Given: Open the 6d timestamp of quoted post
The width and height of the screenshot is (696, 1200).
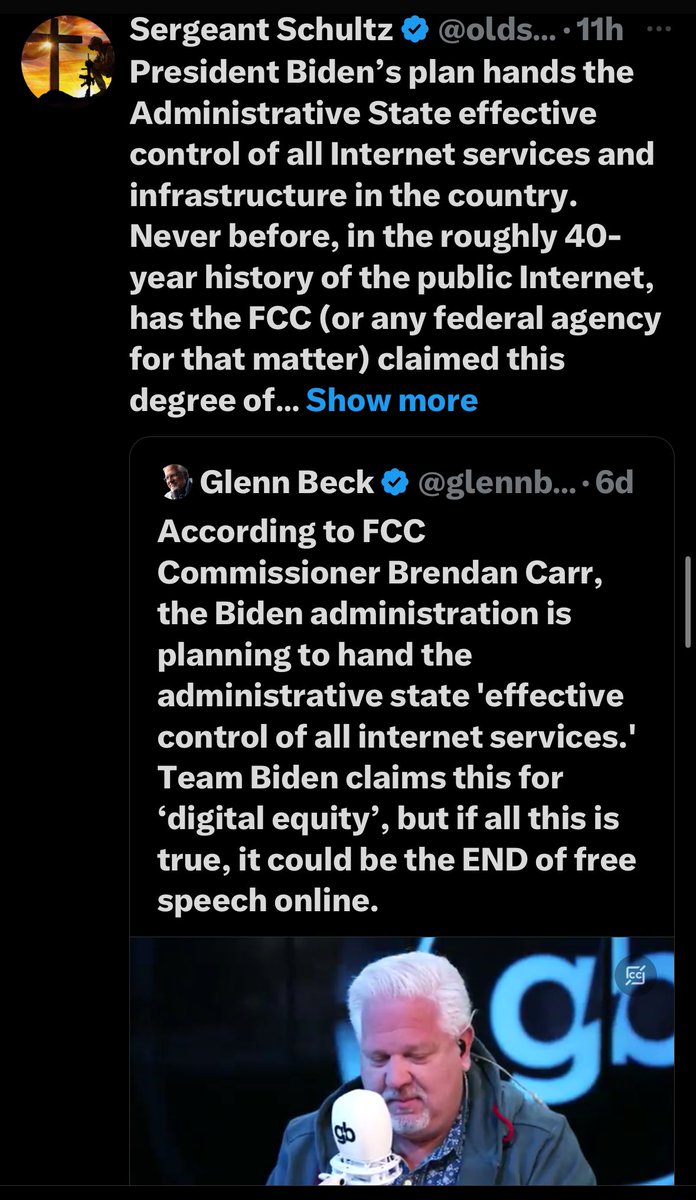Looking at the screenshot, I should click(614, 483).
